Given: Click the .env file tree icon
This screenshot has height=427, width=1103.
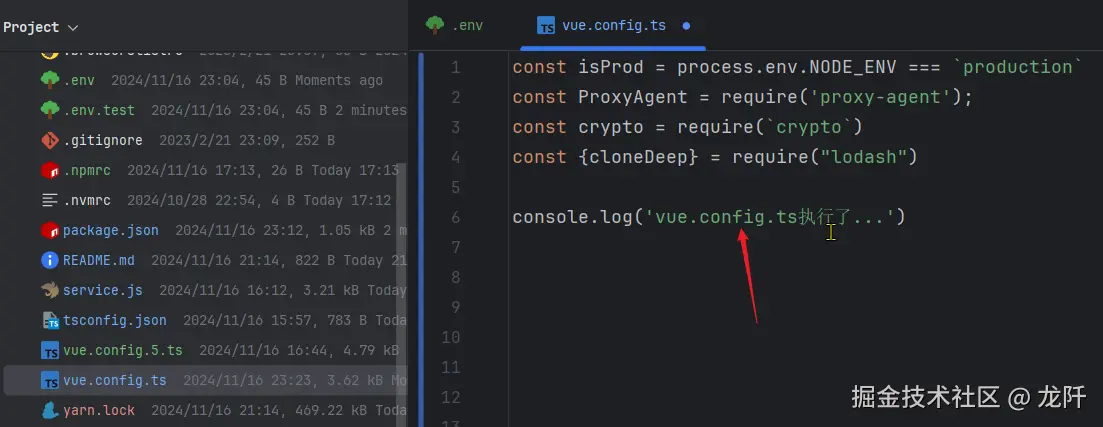Looking at the screenshot, I should click(x=50, y=80).
